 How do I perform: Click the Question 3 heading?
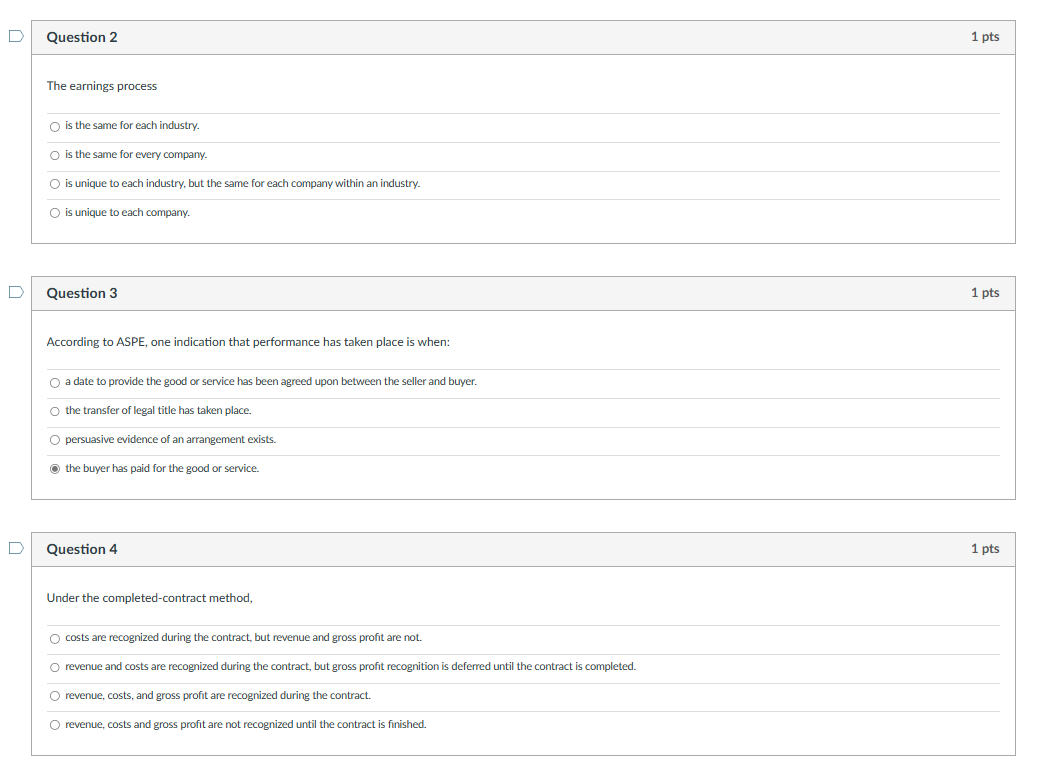[x=82, y=293]
